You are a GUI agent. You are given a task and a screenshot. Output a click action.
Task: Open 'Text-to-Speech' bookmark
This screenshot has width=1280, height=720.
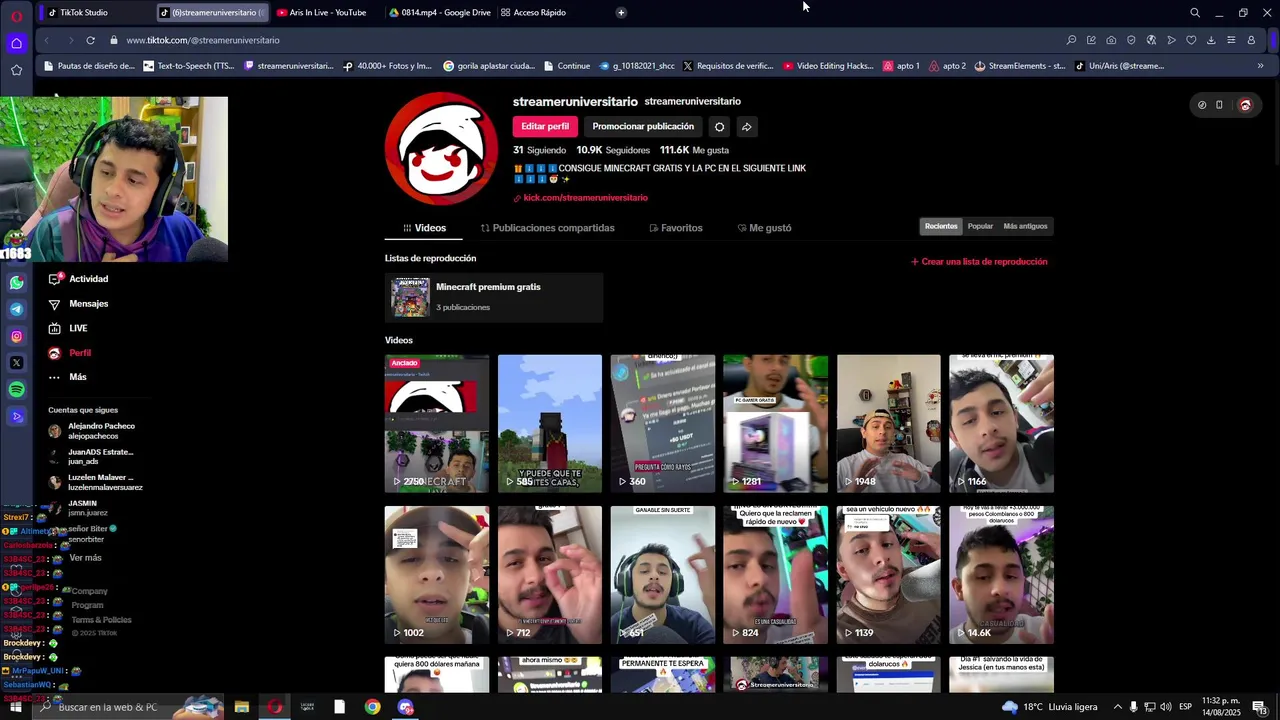pyautogui.click(x=189, y=66)
